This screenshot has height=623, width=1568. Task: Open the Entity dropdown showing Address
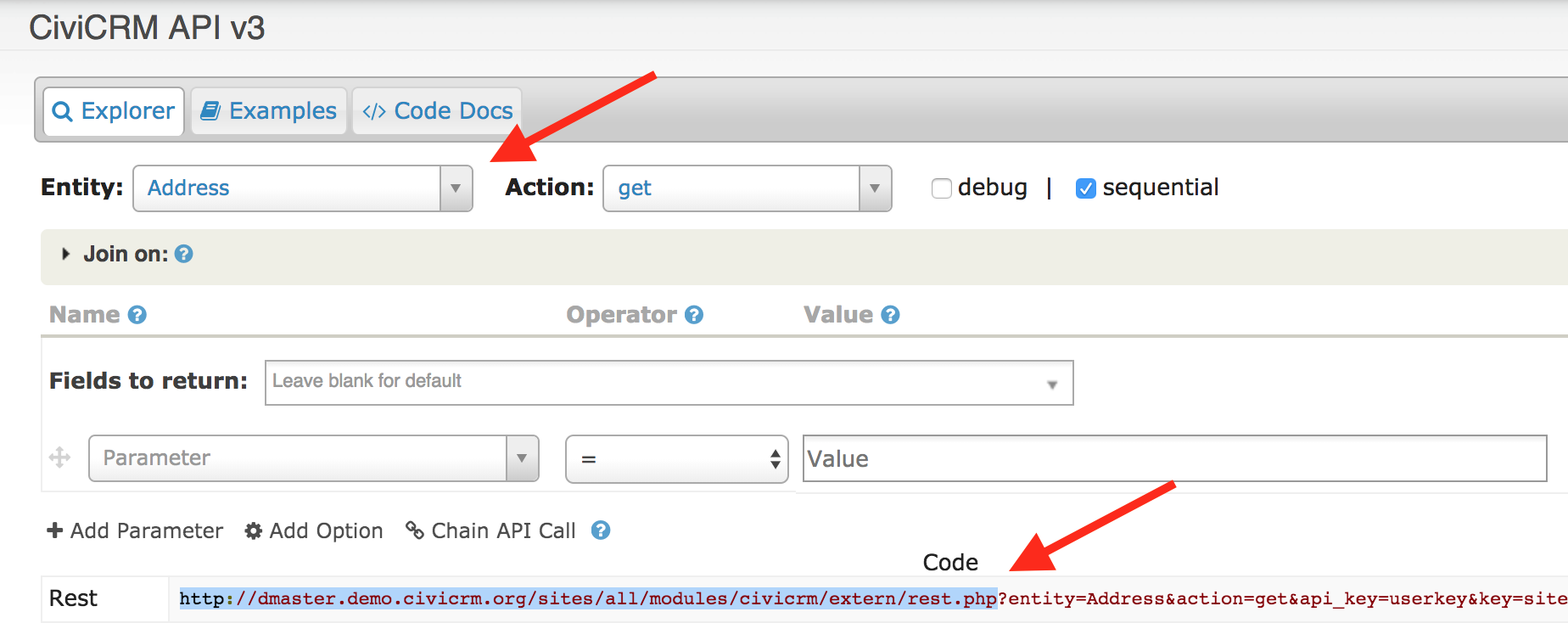pos(303,188)
